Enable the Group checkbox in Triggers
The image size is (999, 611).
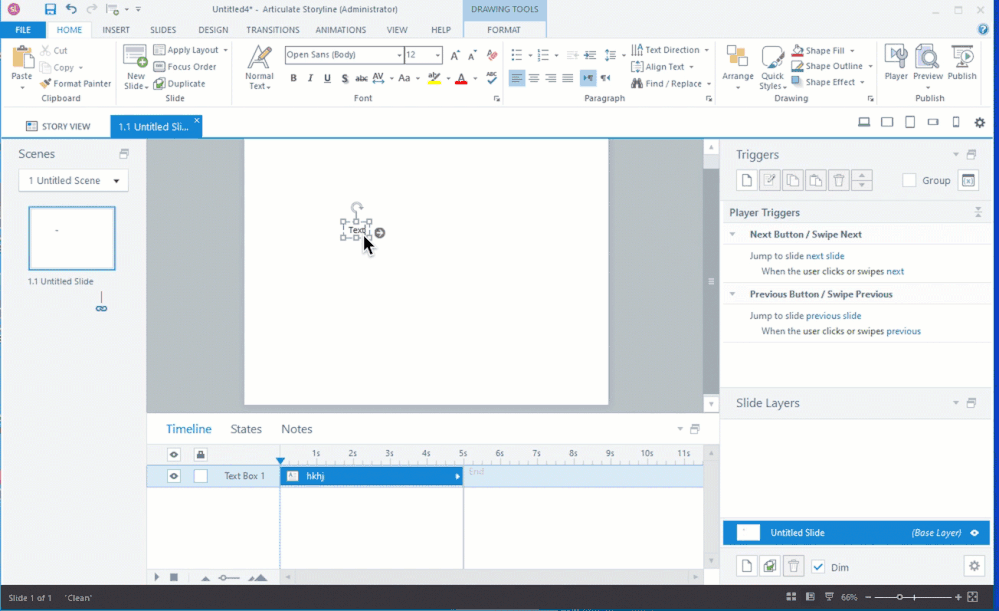(x=909, y=180)
